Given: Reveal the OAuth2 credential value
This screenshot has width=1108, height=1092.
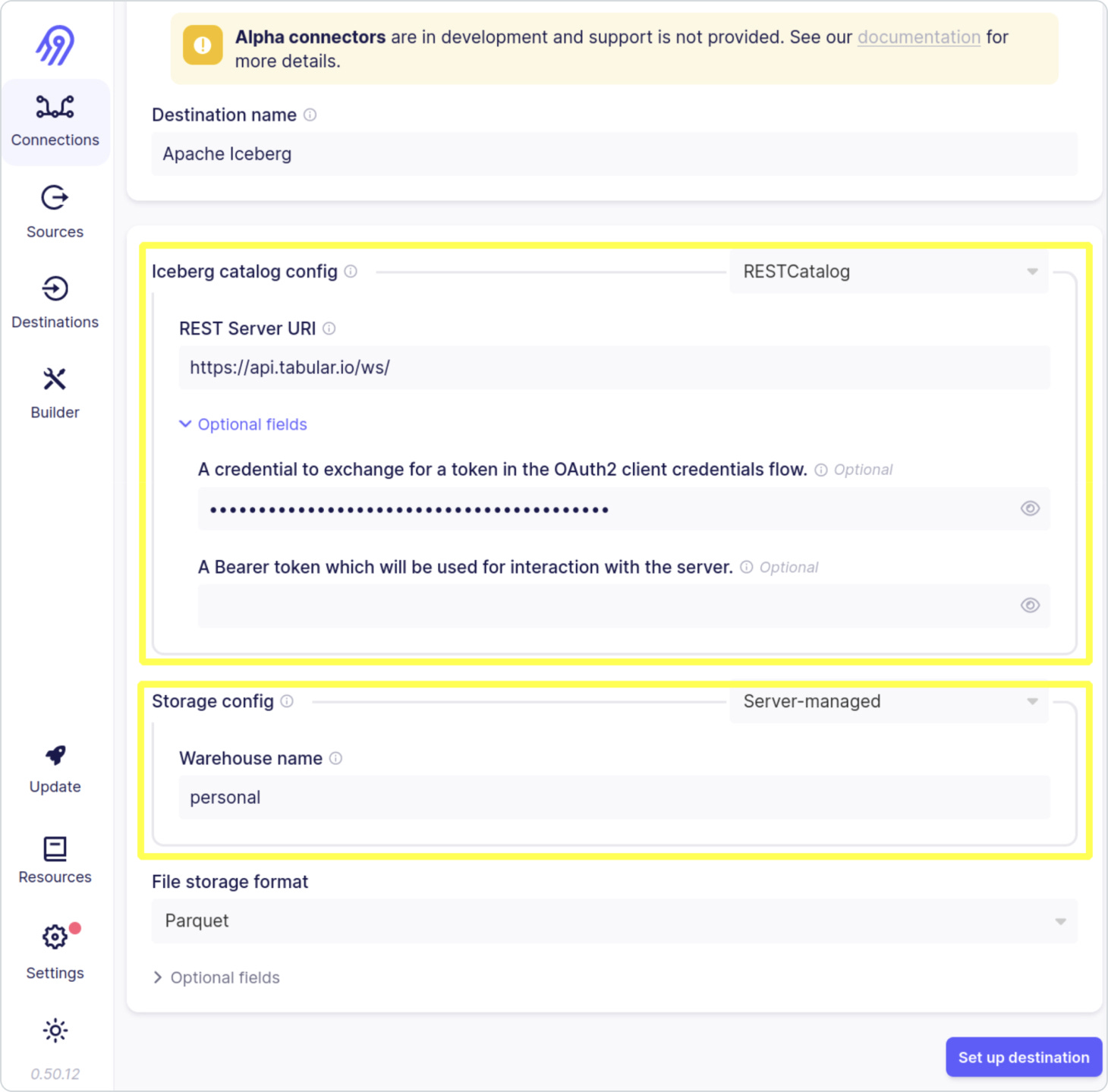Looking at the screenshot, I should point(1030,508).
